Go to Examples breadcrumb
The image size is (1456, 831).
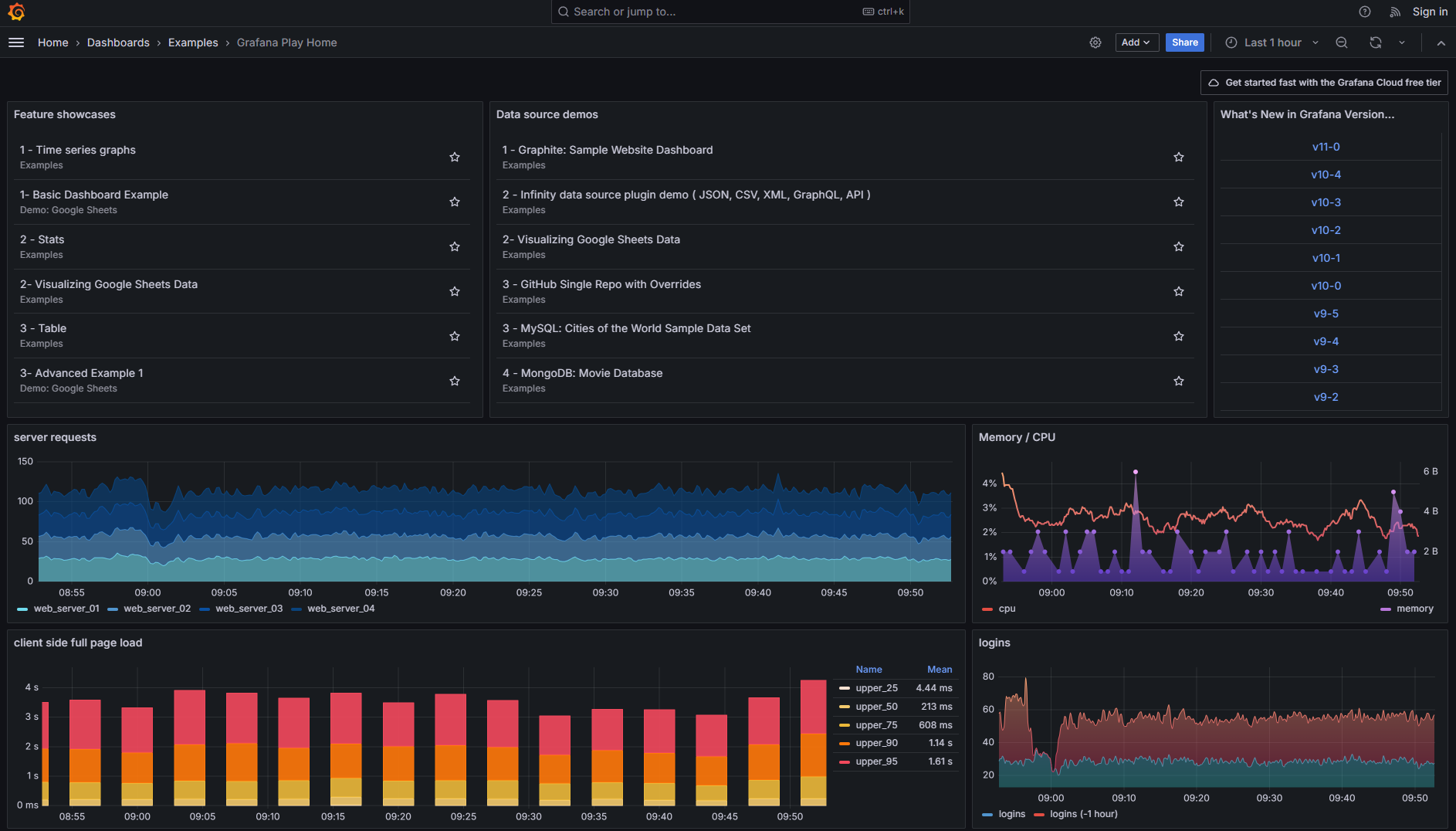(x=193, y=42)
